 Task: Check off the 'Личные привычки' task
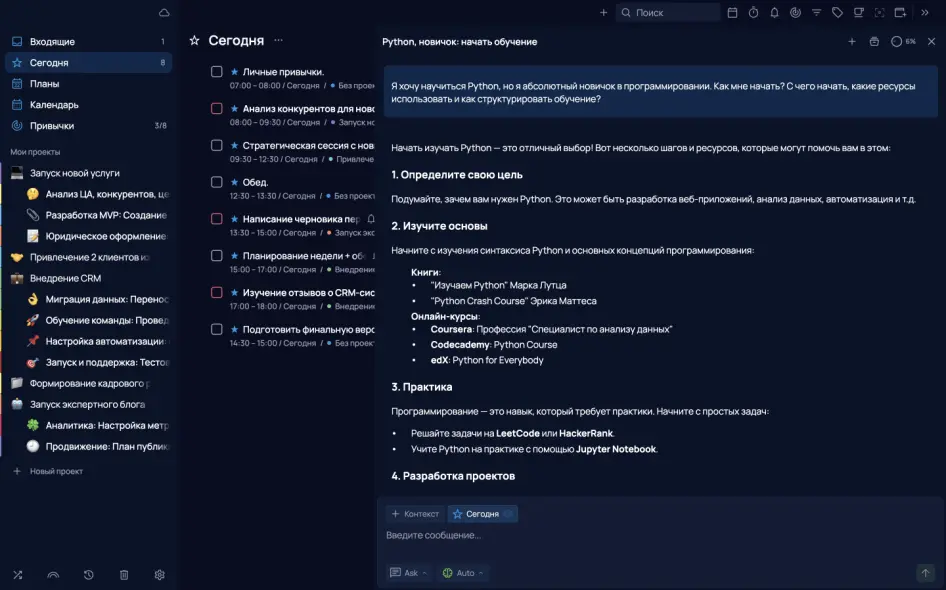(x=216, y=72)
